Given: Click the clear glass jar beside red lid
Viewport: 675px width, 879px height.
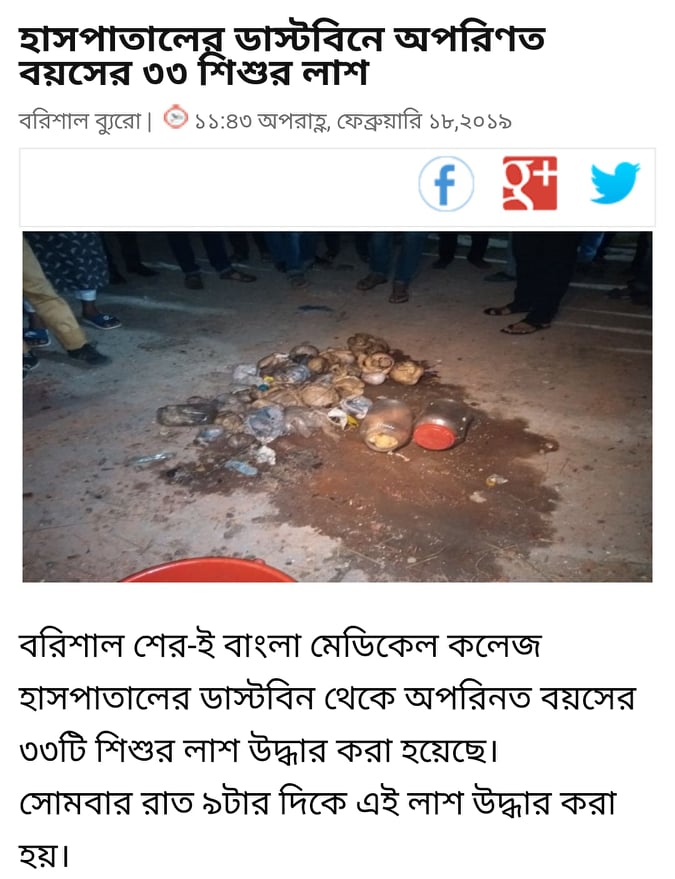Looking at the screenshot, I should pyautogui.click(x=386, y=425).
